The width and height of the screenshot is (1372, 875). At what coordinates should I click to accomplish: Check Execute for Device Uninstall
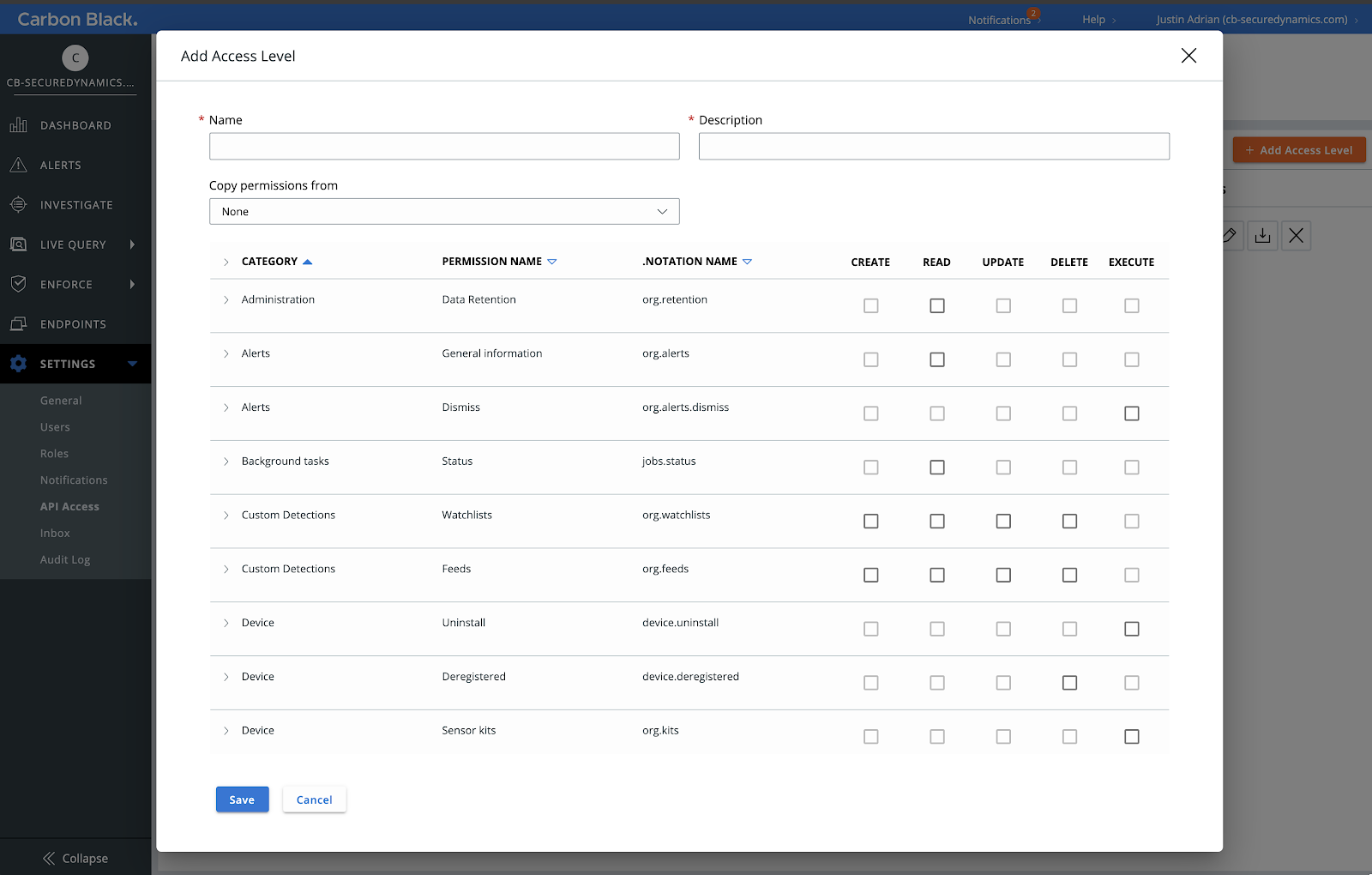tap(1132, 629)
